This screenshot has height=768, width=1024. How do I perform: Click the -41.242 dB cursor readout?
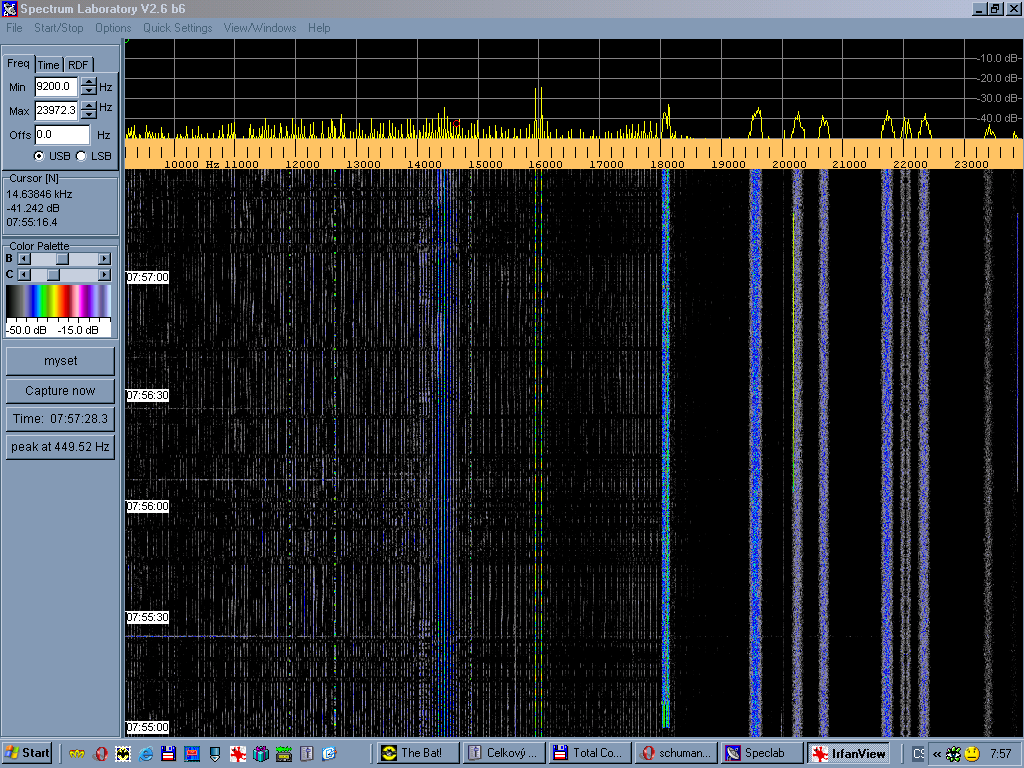click(33, 208)
